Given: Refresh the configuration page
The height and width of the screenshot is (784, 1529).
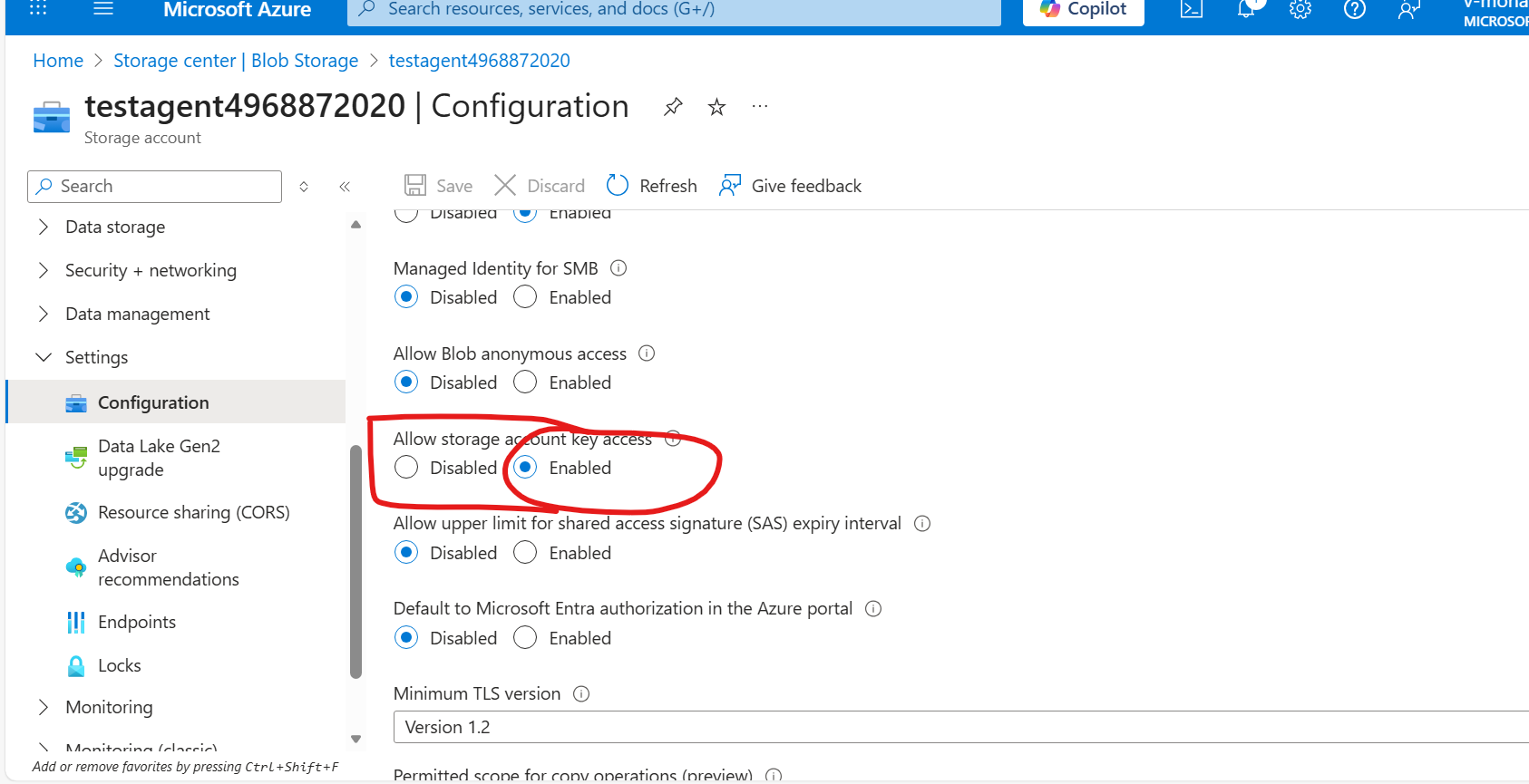Looking at the screenshot, I should click(x=651, y=186).
